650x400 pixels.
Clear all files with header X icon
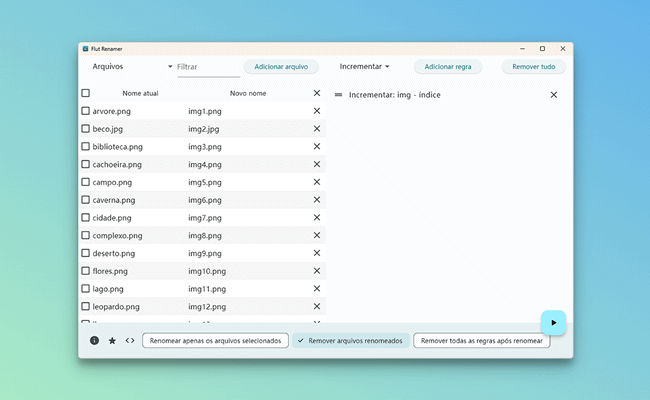[317, 93]
